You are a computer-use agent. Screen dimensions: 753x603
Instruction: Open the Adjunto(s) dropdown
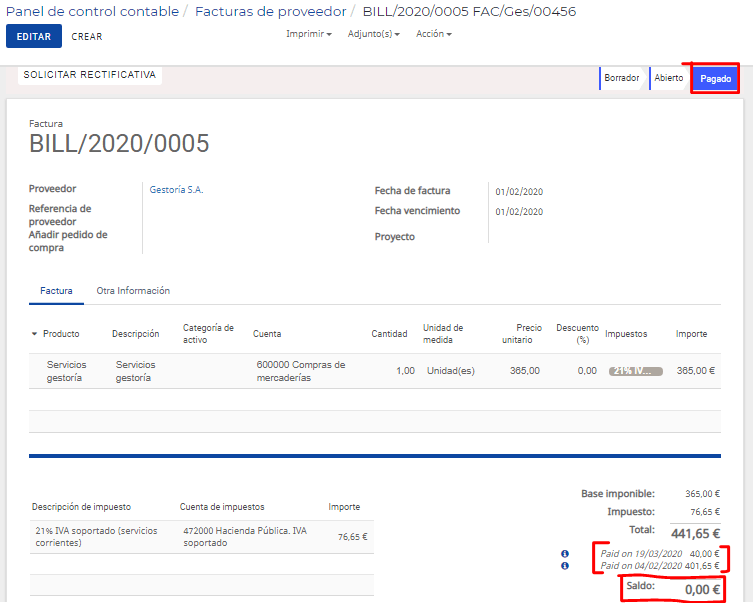[374, 34]
